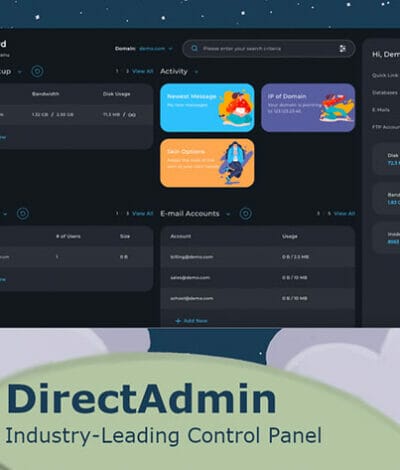The image size is (400, 470).
Task: Click the Disk Usage column header
Action: (116, 94)
